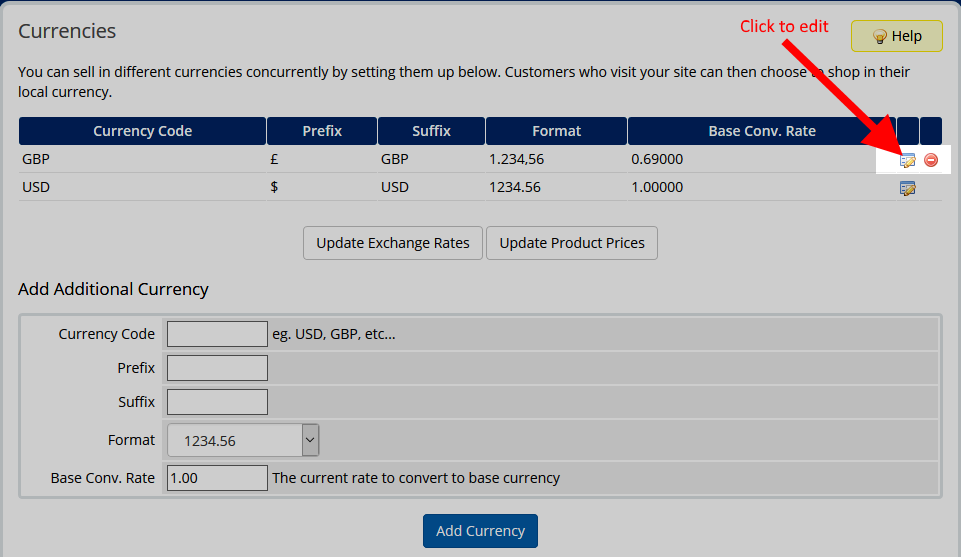Click the USD format value 1234.56 in the table

click(514, 187)
